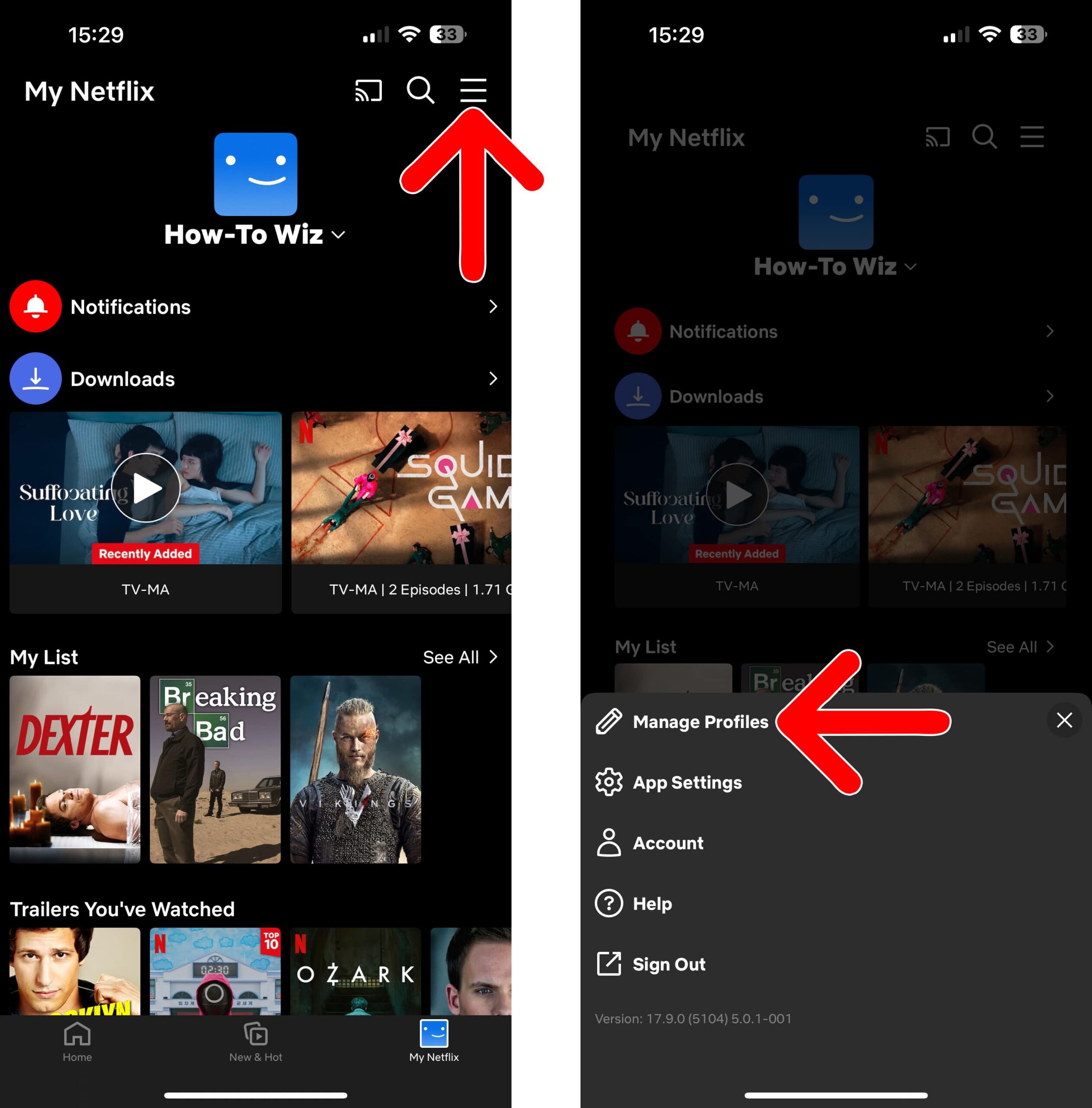Switch to the Home tab
1092x1108 pixels.
[x=78, y=1041]
